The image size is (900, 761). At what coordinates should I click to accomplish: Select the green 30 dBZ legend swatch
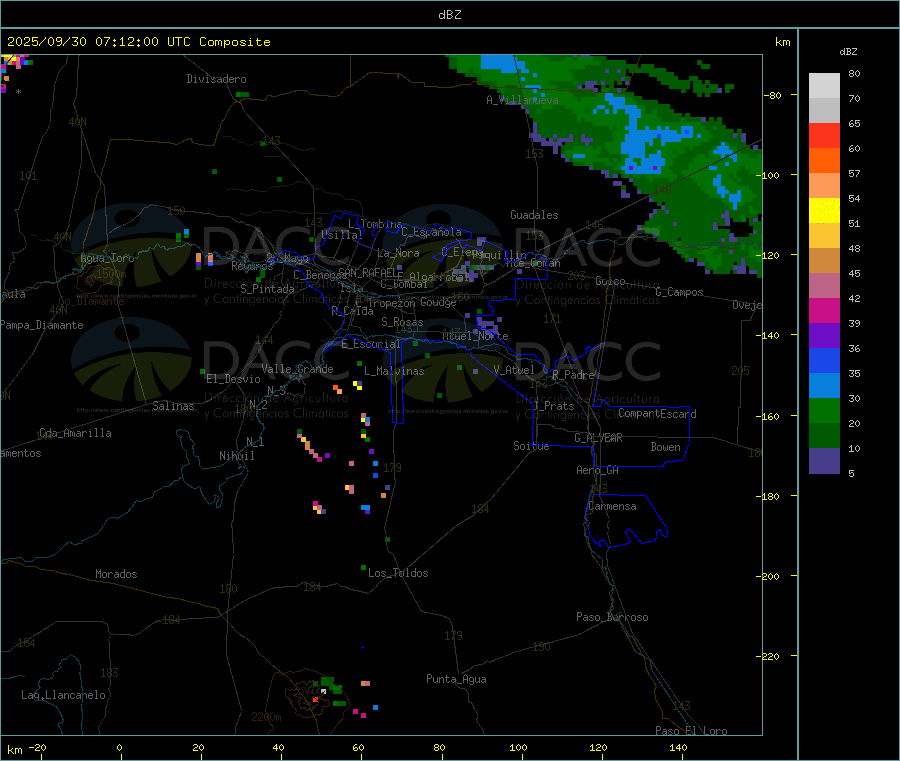coord(824,410)
